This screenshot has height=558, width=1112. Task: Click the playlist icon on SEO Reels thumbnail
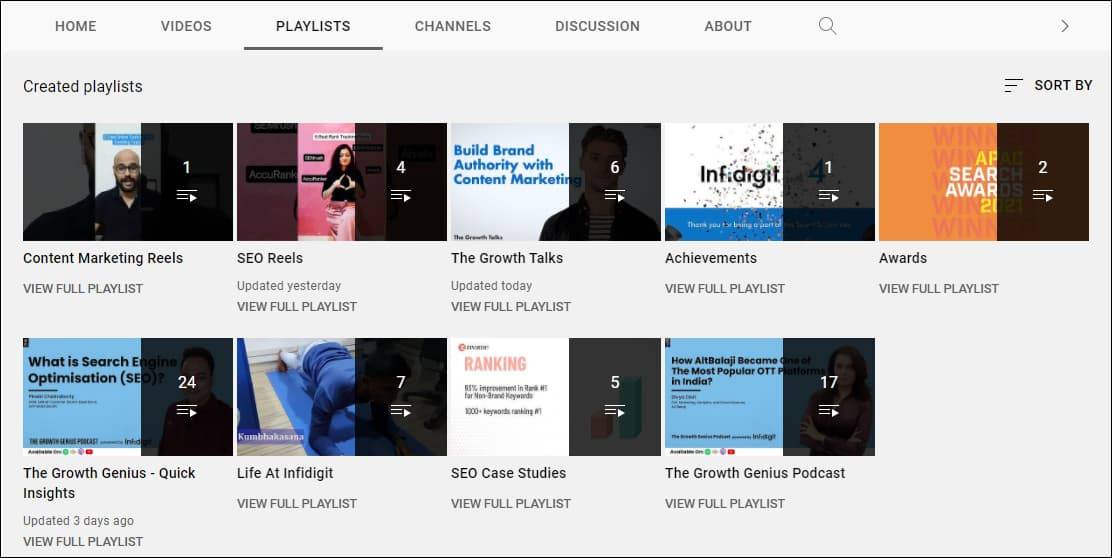401,196
